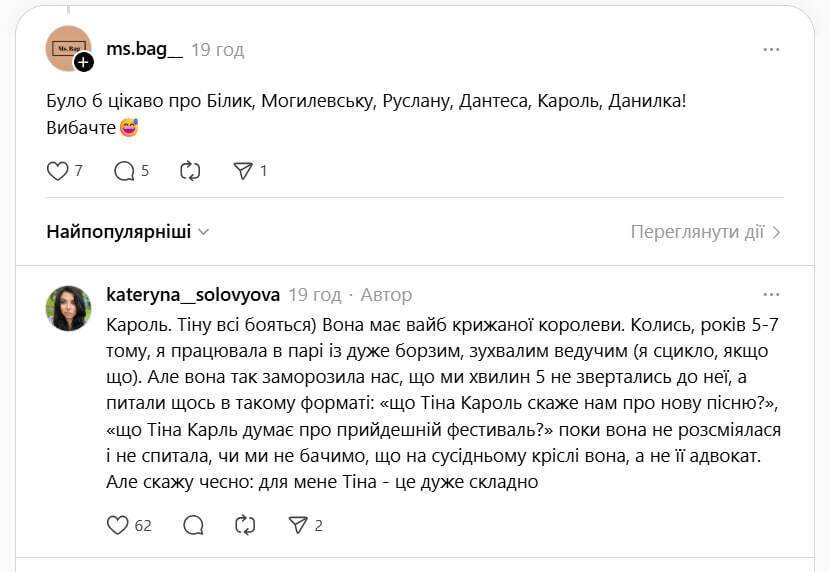Open kateryna__solovyova profile username link
Image resolution: width=829 pixels, height=572 pixels.
pyautogui.click(x=193, y=295)
